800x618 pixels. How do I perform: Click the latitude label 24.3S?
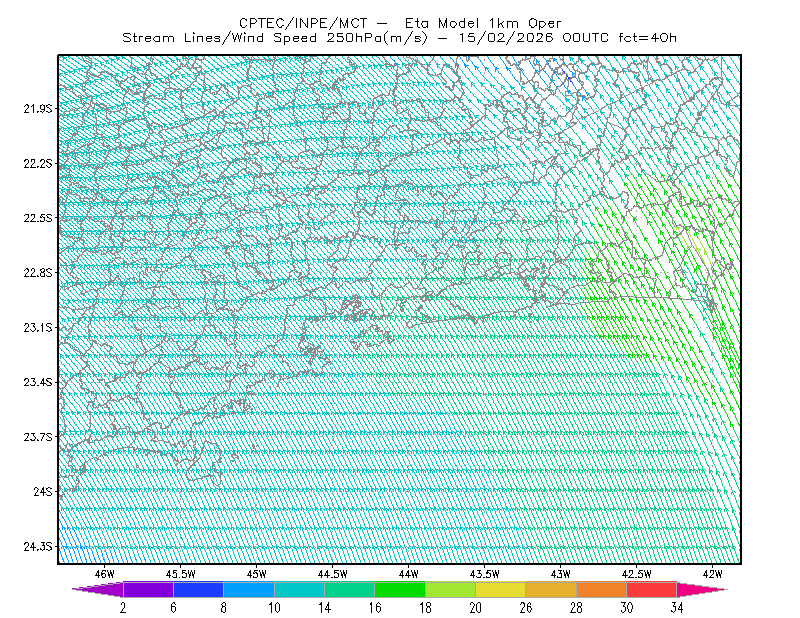pos(37,547)
